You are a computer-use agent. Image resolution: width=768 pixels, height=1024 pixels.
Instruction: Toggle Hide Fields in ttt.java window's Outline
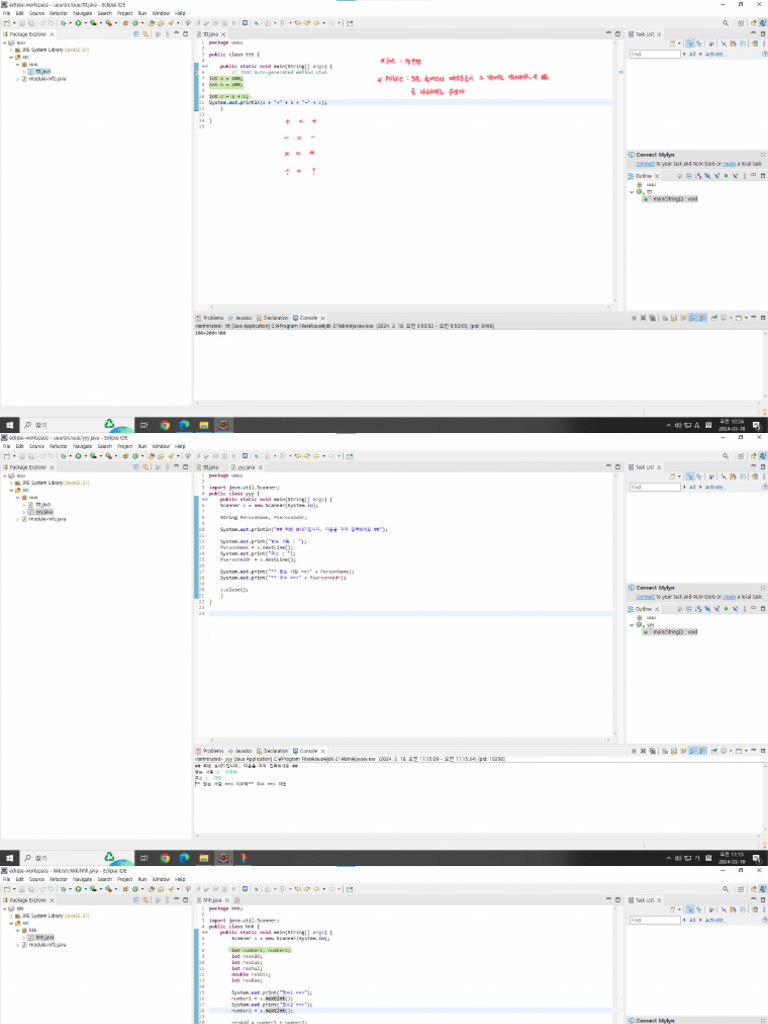(x=707, y=176)
